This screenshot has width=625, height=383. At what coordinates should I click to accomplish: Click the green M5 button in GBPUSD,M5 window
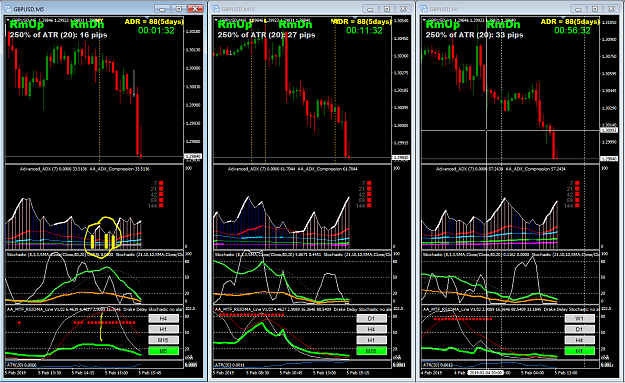(163, 351)
